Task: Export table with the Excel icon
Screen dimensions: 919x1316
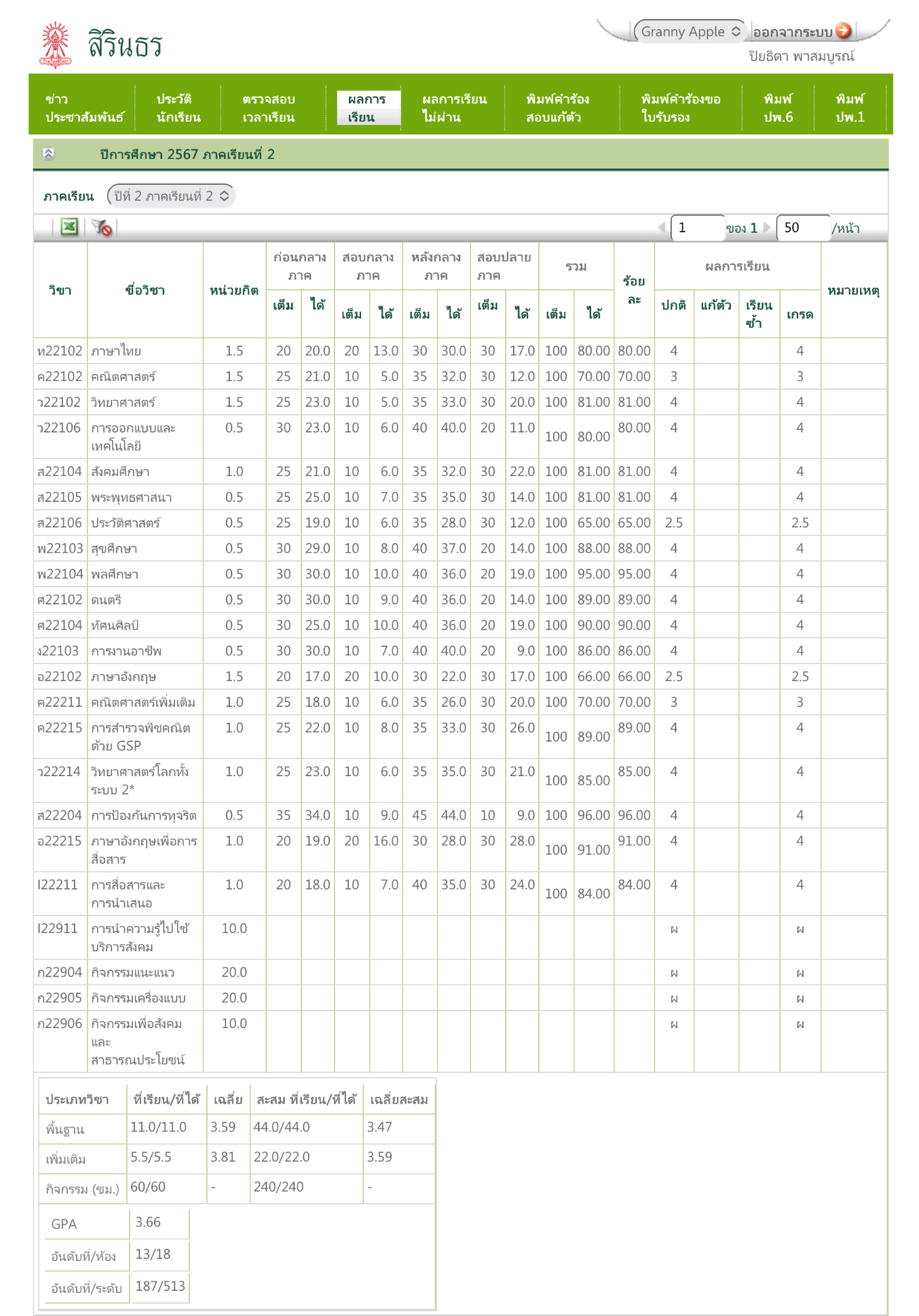Action: (69, 227)
